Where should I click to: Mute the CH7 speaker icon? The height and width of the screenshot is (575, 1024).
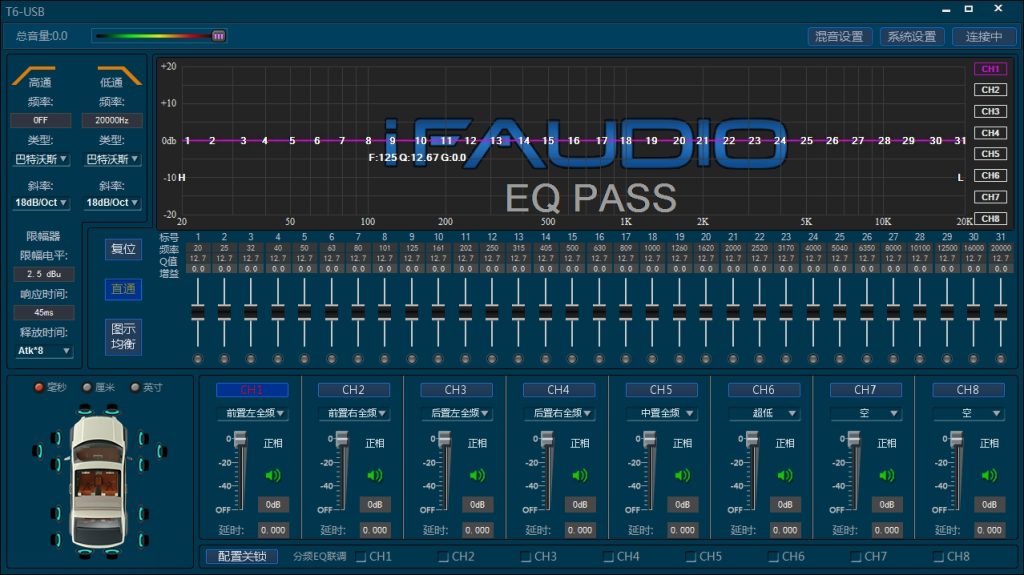coord(887,475)
